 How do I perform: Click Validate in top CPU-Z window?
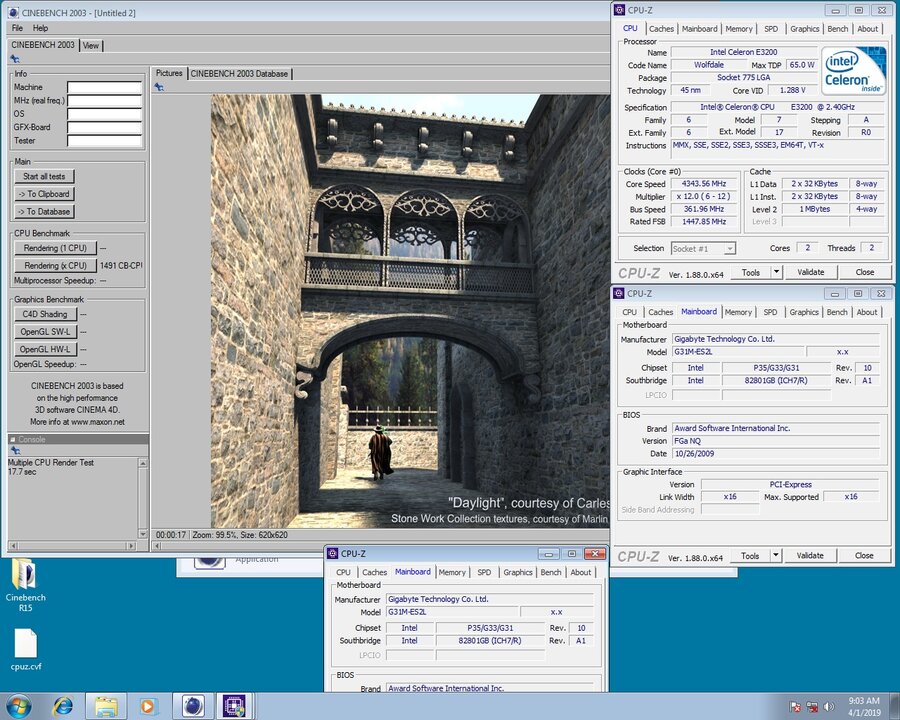pos(810,272)
